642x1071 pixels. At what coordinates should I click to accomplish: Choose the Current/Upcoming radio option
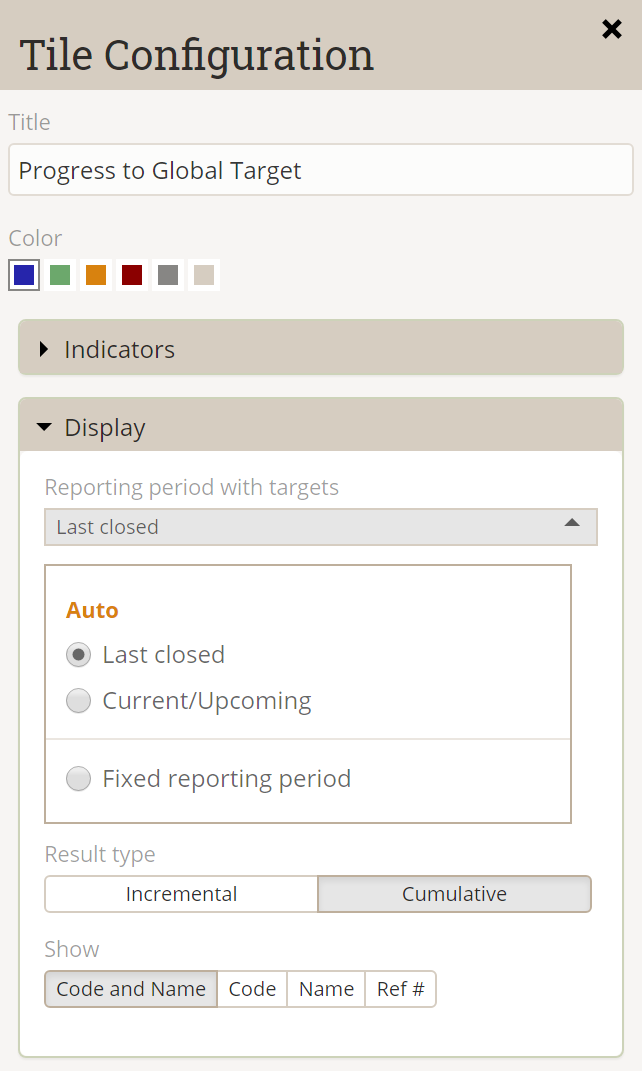click(x=78, y=701)
